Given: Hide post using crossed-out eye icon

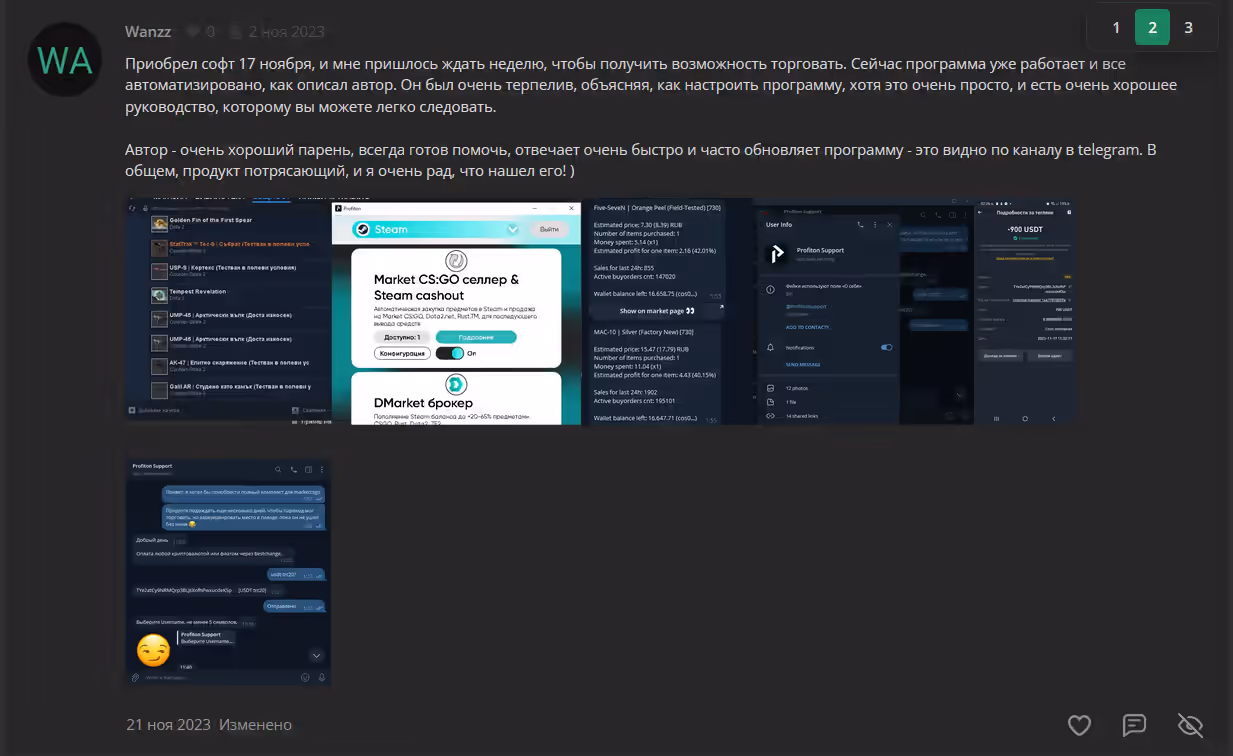Looking at the screenshot, I should coord(1189,725).
